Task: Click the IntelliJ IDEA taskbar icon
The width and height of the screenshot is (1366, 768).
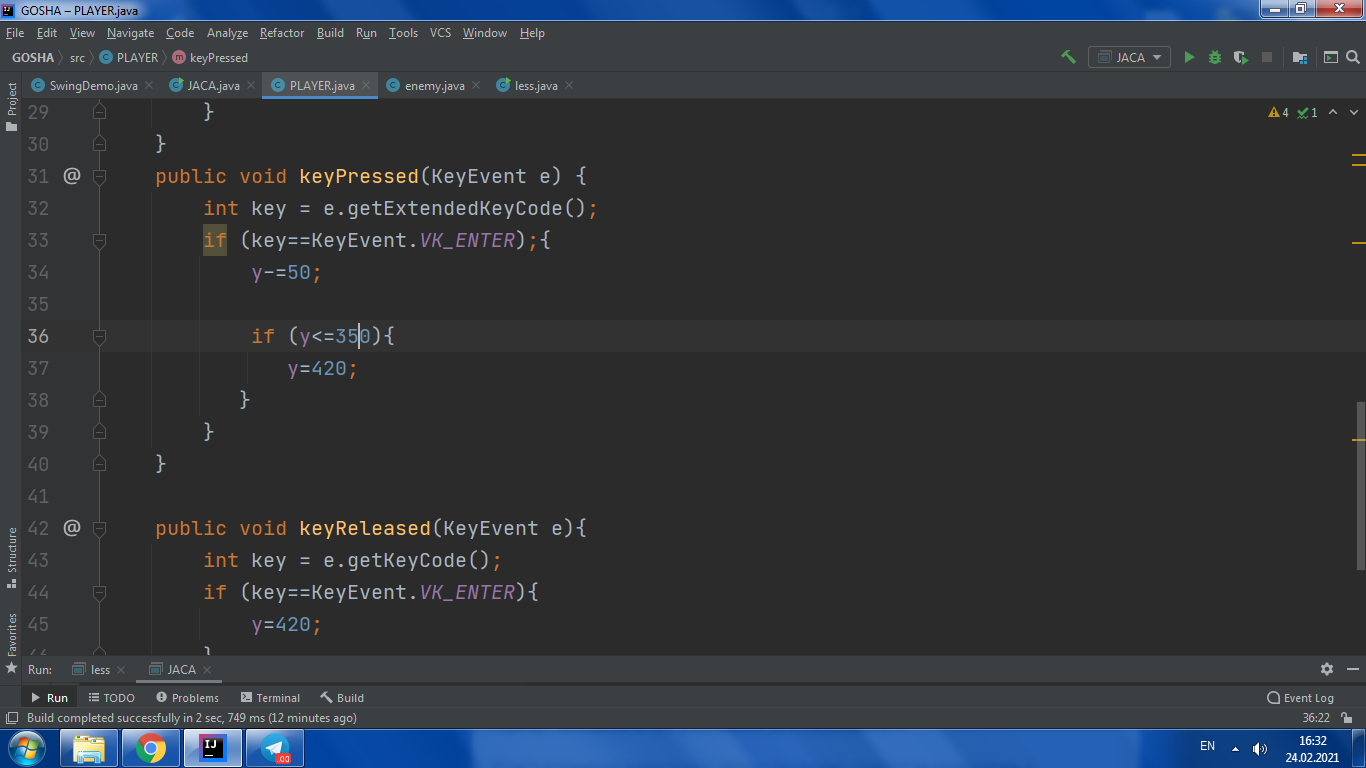Action: (212, 748)
